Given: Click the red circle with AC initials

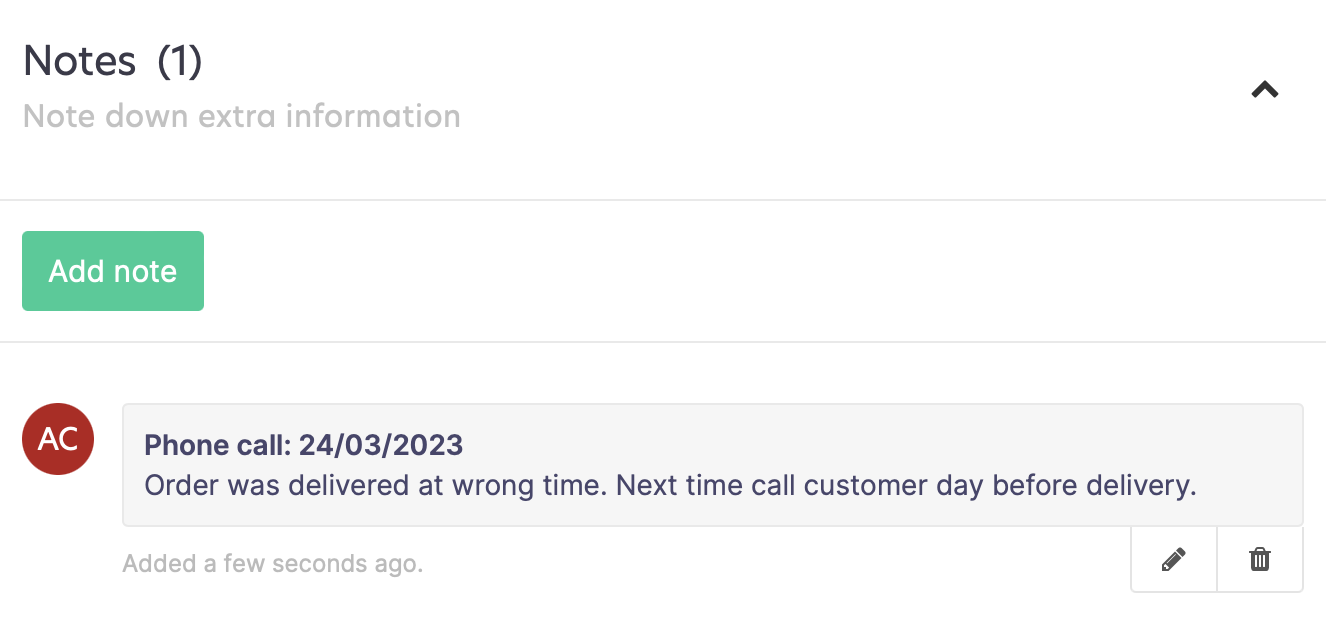Looking at the screenshot, I should pyautogui.click(x=58, y=439).
